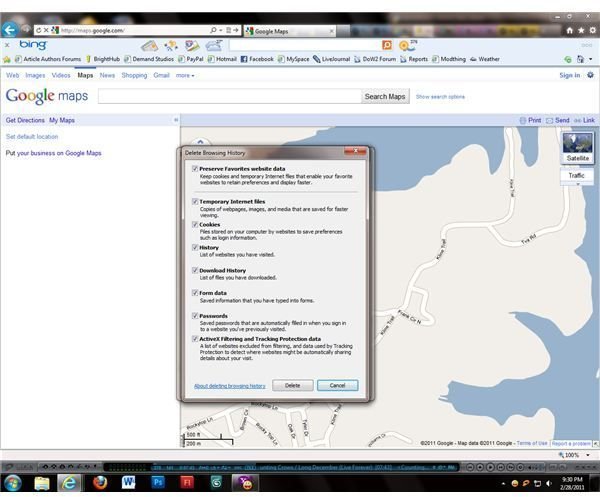600x497 pixels.
Task: Click the search magnifier in address bar
Action: click(213, 30)
